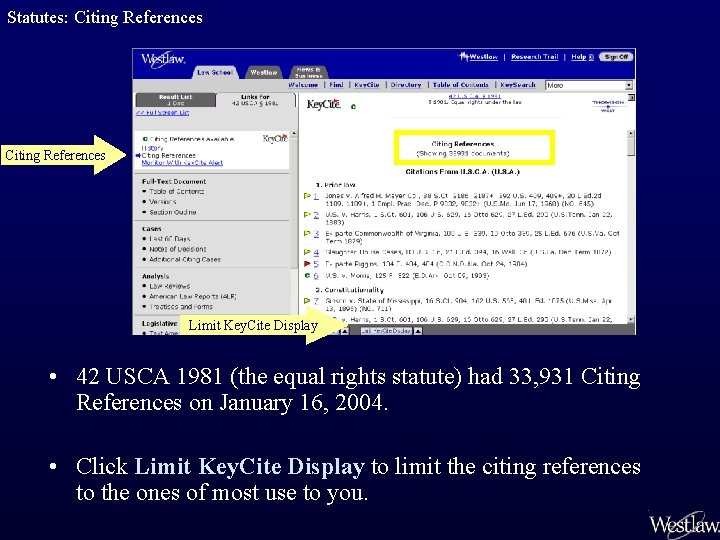Click the KeyCite logo in the links panel
Image resolution: width=720 pixels, height=540 pixels.
click(275, 138)
